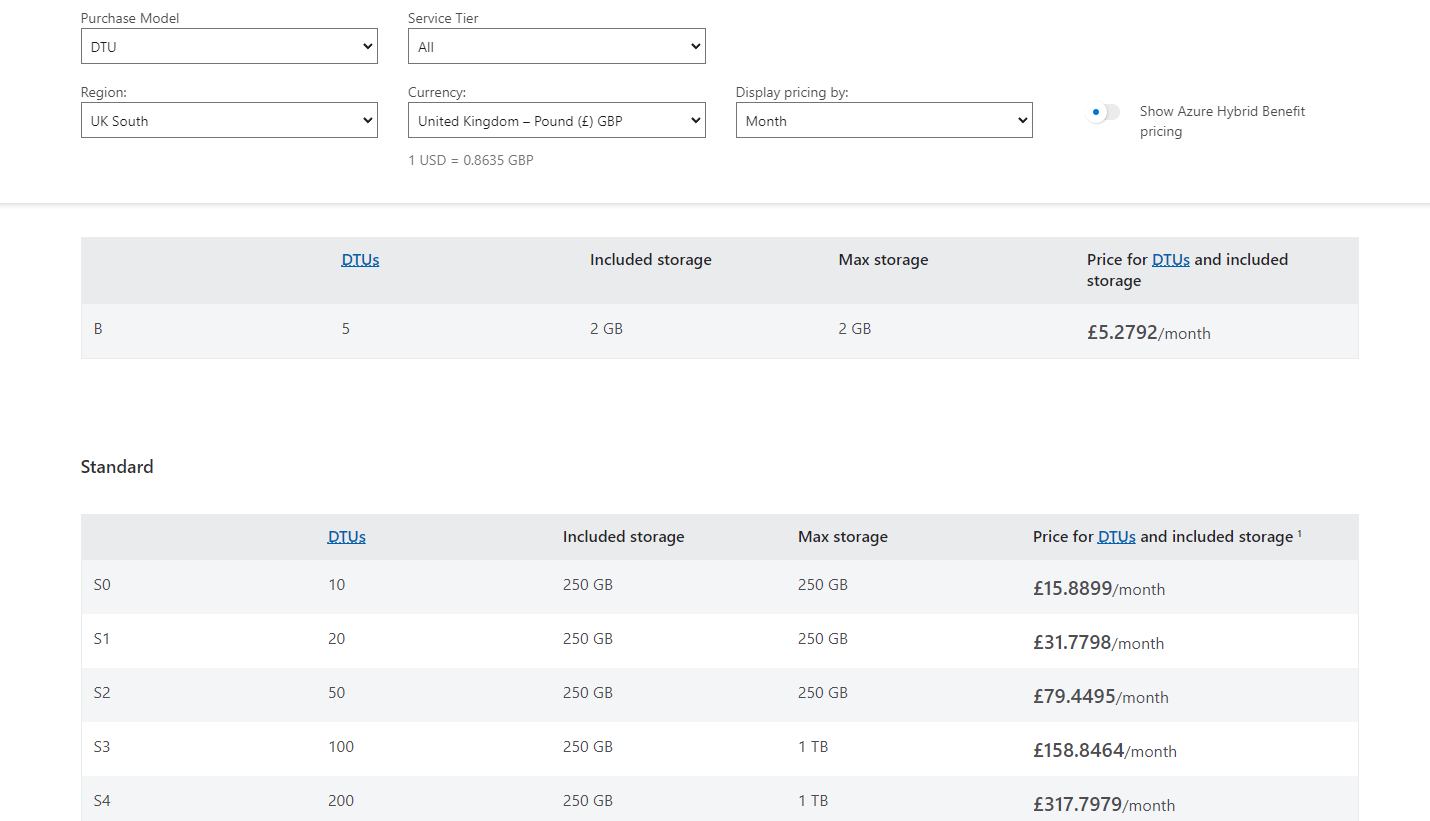Click the DTUs link in Basic table header

pos(360,260)
